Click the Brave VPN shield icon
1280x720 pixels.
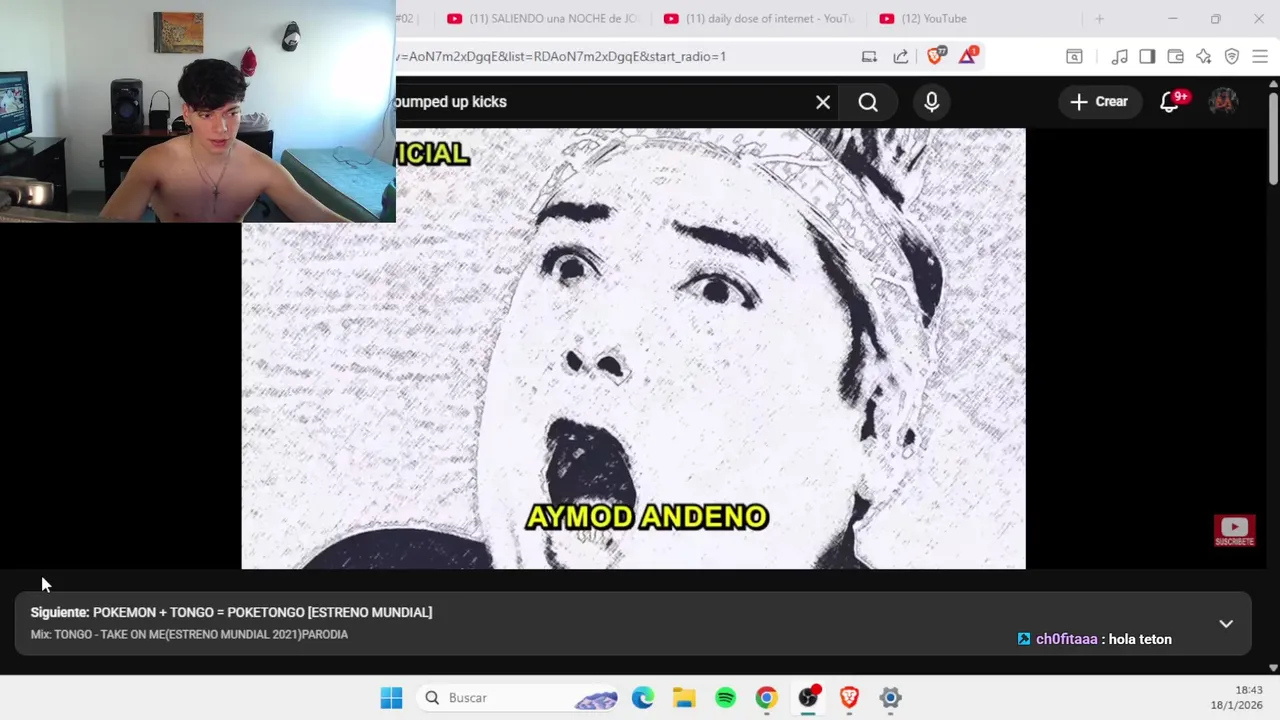tap(1232, 57)
